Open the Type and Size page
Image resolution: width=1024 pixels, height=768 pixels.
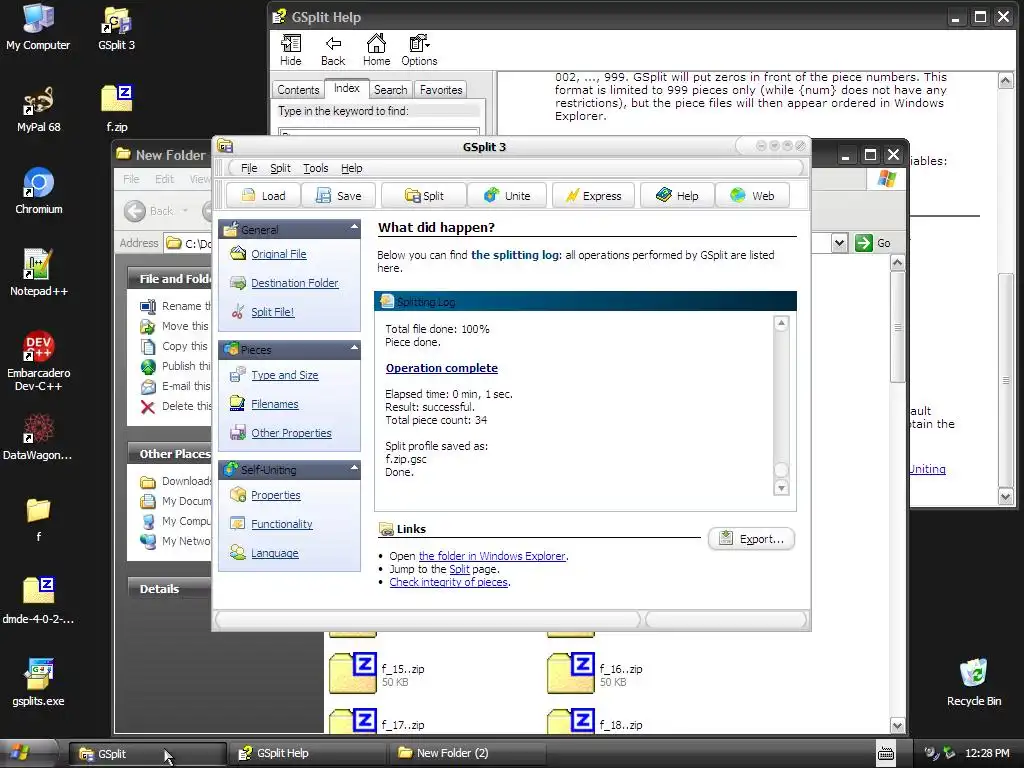285,376
